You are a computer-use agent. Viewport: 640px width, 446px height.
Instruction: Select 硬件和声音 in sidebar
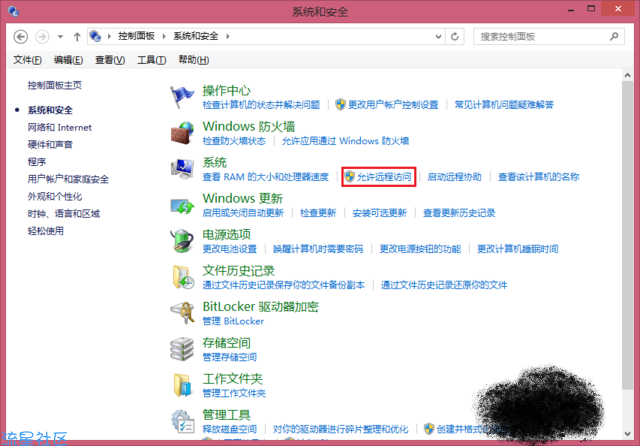[50, 144]
